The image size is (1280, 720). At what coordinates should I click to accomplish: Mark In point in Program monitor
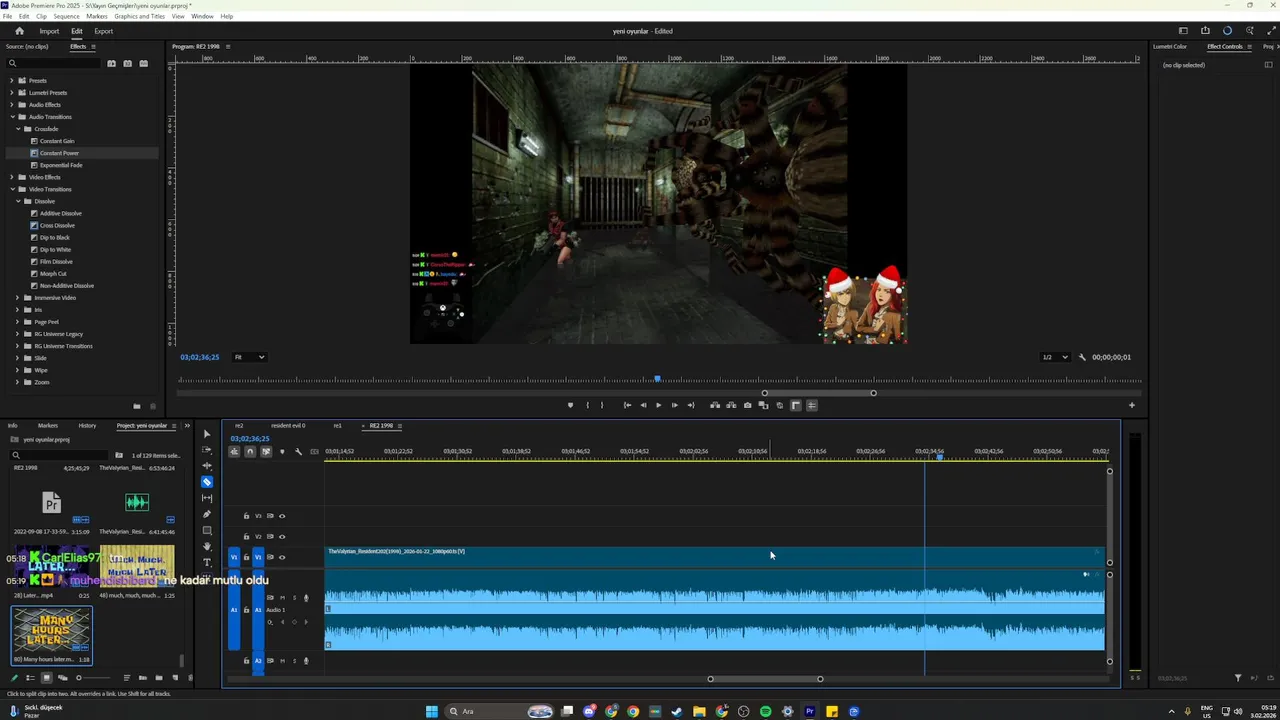[x=587, y=405]
